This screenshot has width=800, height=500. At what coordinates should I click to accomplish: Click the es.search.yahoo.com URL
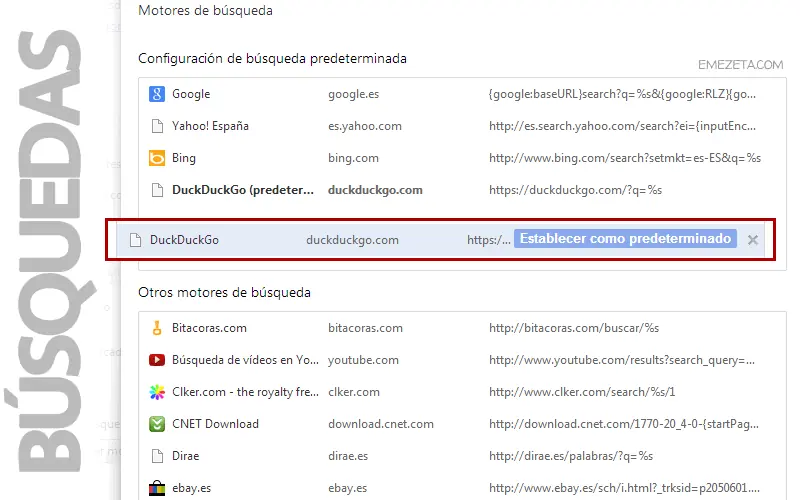(x=622, y=126)
